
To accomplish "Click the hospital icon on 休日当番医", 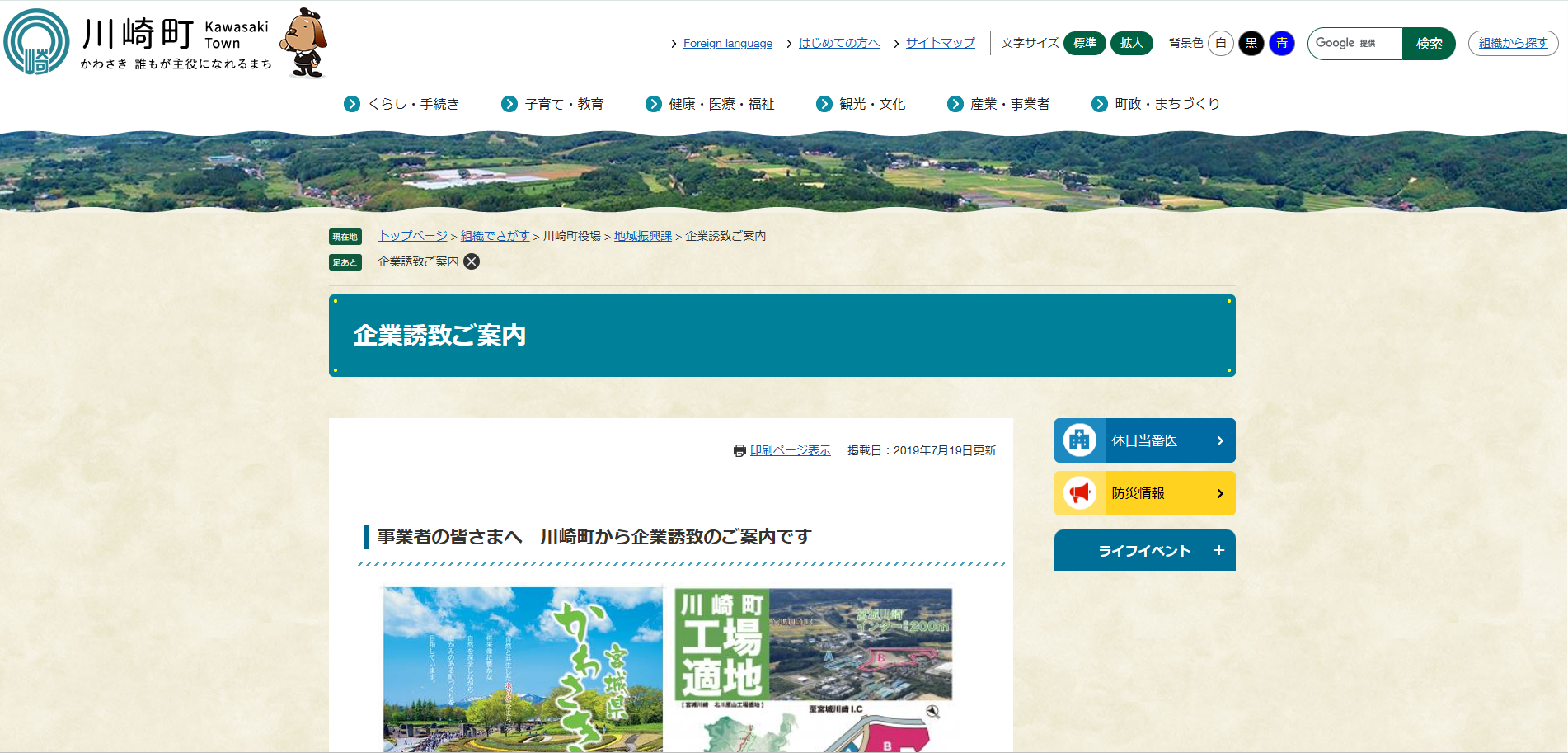I will [x=1079, y=440].
